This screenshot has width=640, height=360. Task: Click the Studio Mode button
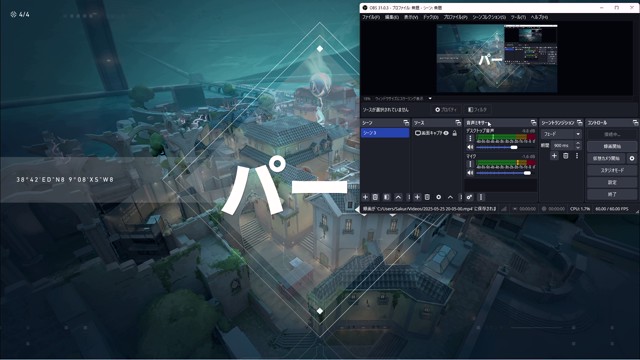point(612,170)
